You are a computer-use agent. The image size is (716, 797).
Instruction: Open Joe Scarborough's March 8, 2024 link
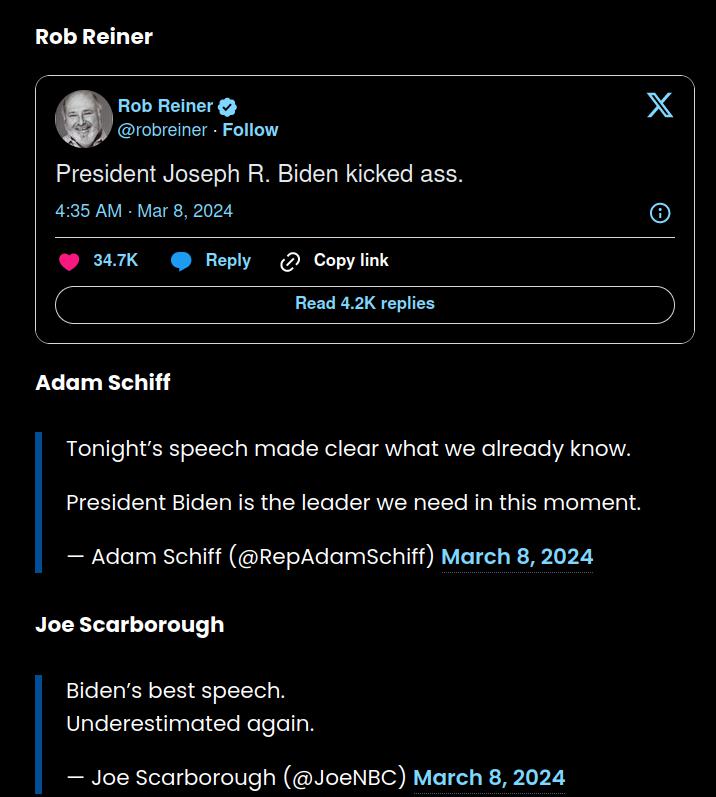click(x=489, y=778)
